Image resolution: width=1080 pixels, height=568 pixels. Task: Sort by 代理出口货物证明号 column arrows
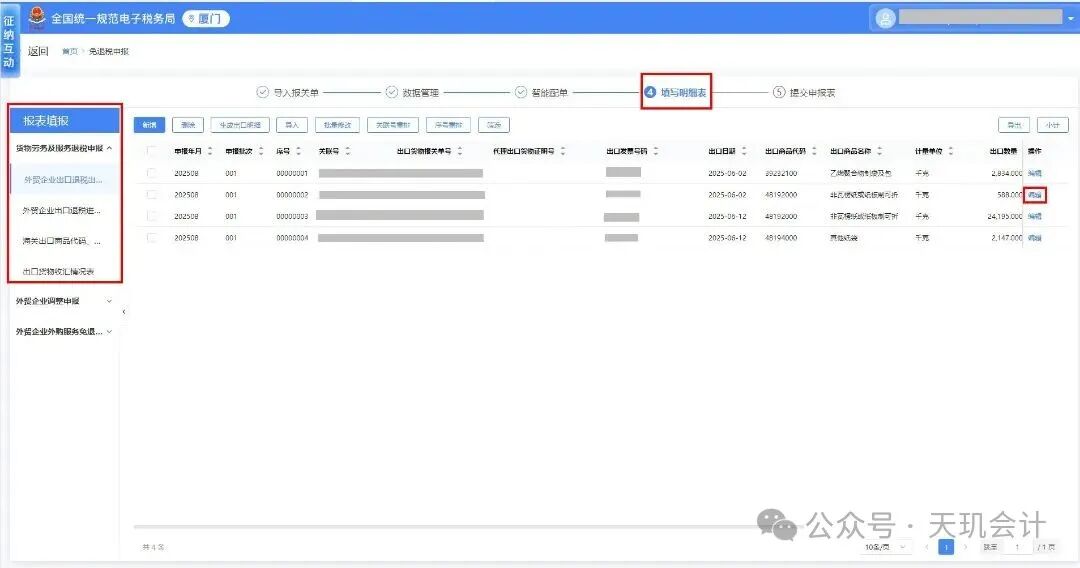(563, 151)
